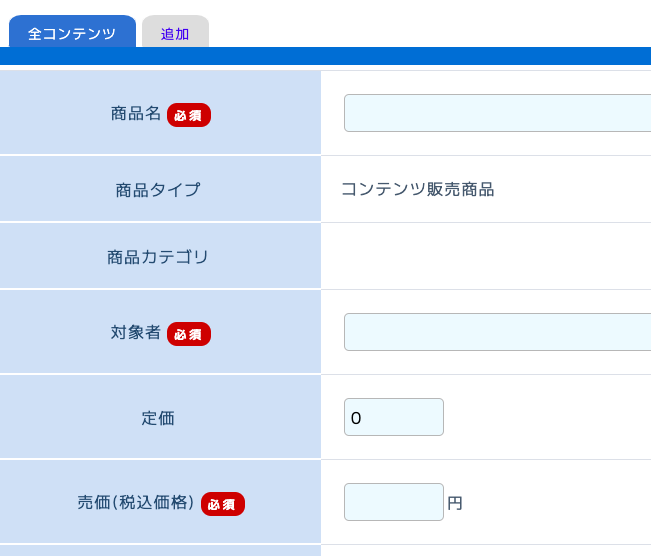Click the 必須 badge beside 売価(税込価格)
Viewport: 651px width, 556px height.
pyautogui.click(x=223, y=504)
